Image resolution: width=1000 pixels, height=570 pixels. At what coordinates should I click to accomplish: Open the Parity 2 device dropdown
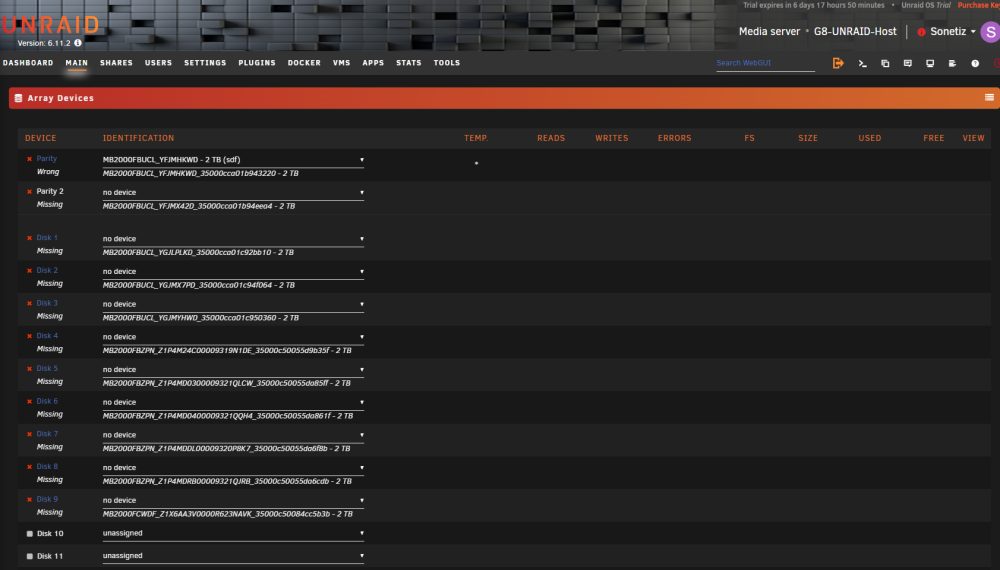tap(233, 193)
